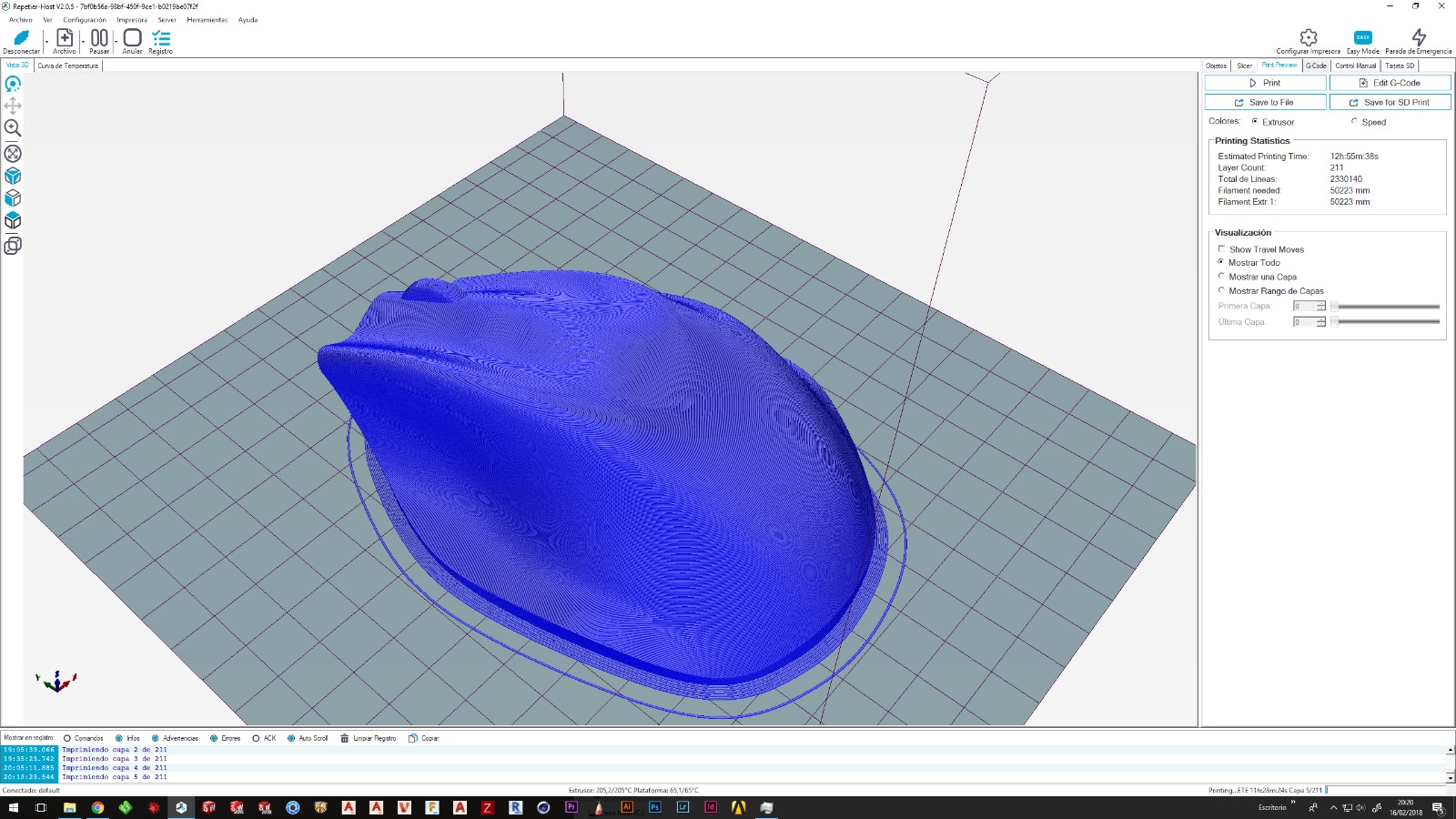The image size is (1456, 819).
Task: Open the Ayuda menu
Action: [248, 19]
